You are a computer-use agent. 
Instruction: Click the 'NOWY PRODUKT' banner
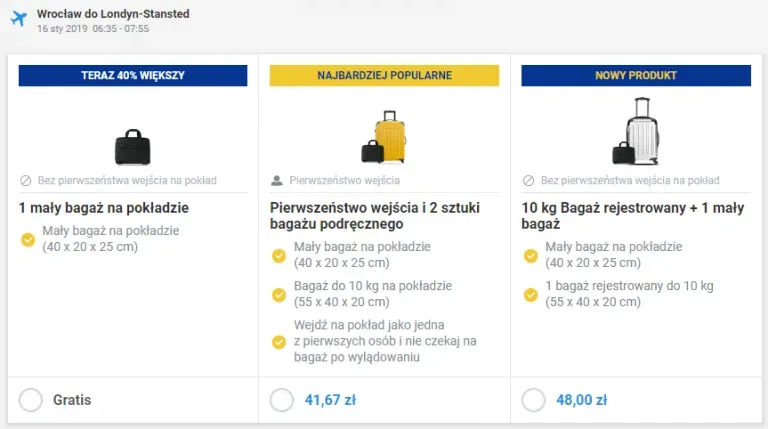click(x=636, y=75)
